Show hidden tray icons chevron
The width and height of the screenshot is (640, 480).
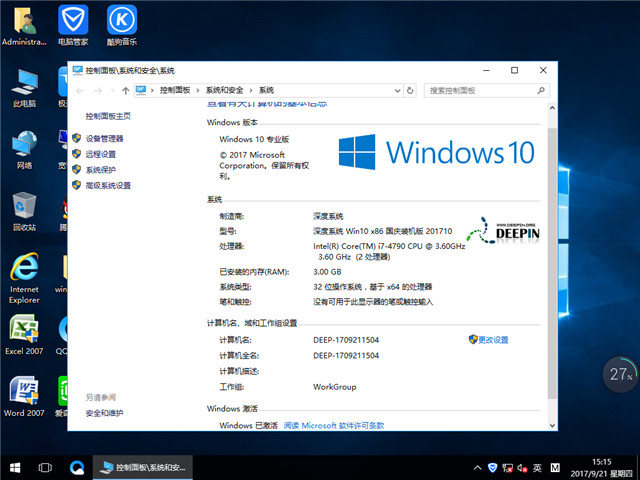[x=477, y=468]
